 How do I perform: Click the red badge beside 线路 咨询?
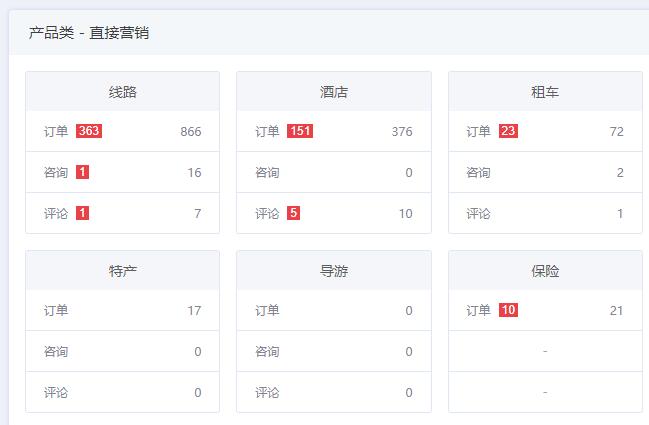coord(82,172)
